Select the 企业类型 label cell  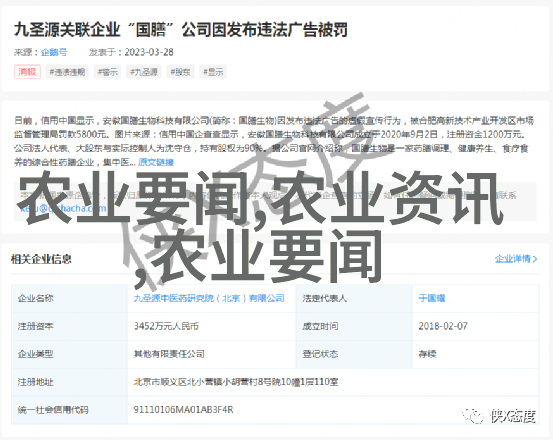[69, 354]
